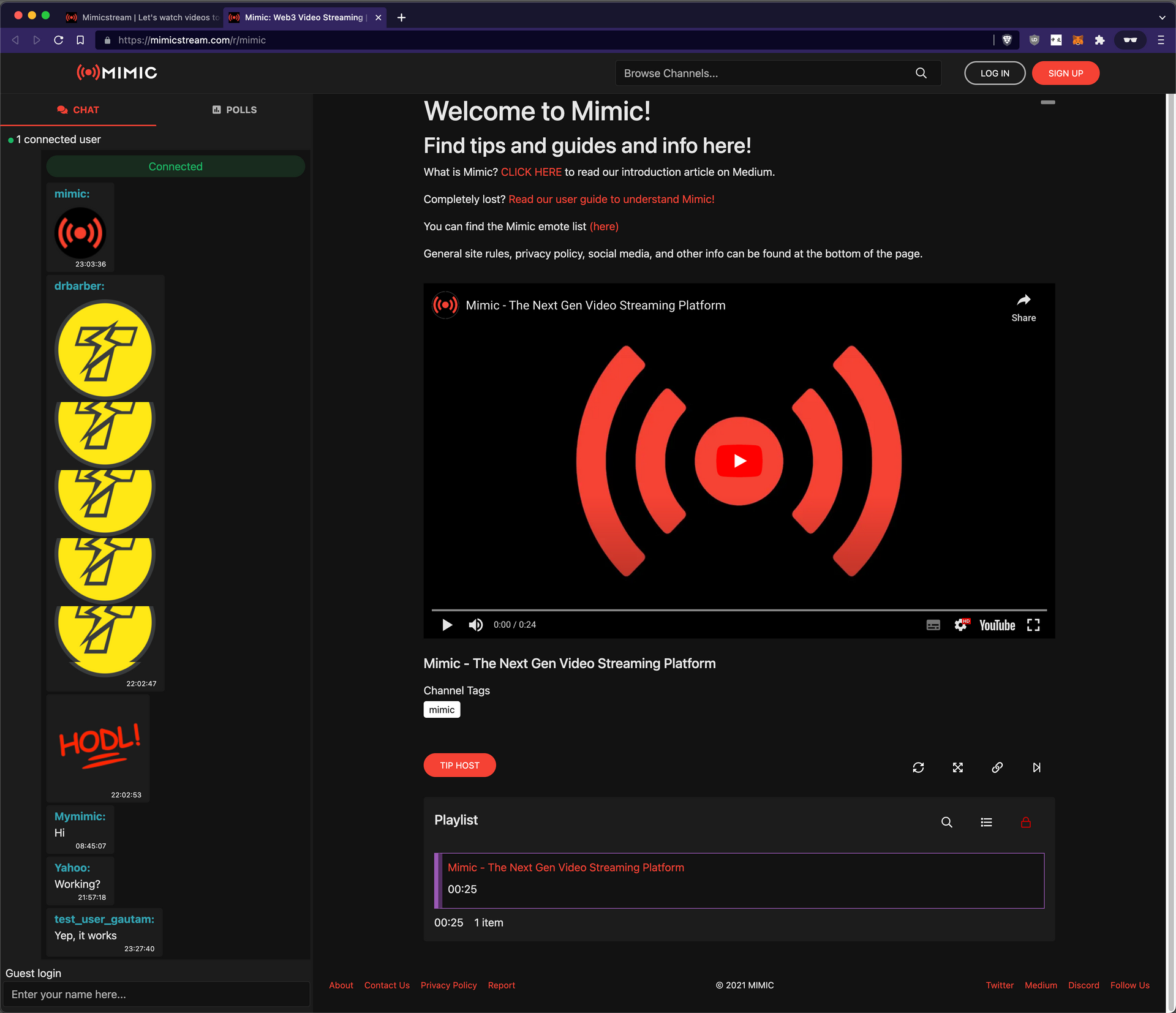Open the video quality settings gear
This screenshot has width=1176, height=1013.
[960, 625]
